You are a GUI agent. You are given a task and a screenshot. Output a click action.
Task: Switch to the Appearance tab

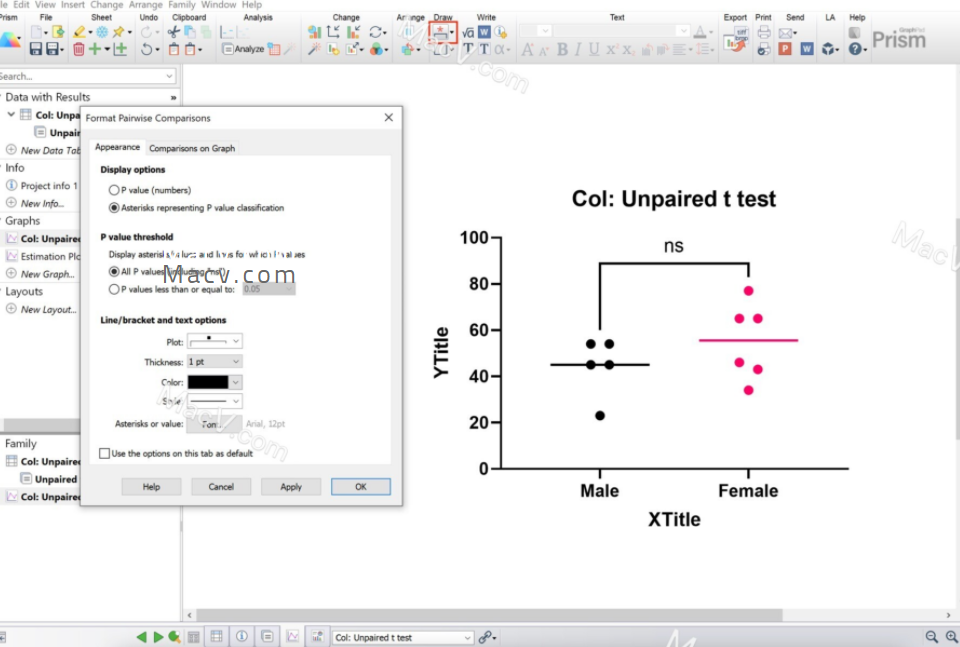[x=117, y=148]
